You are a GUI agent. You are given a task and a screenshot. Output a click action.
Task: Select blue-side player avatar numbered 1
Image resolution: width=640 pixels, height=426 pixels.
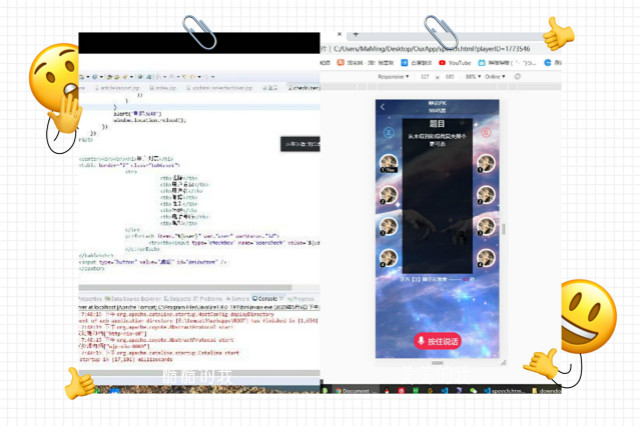click(x=389, y=163)
